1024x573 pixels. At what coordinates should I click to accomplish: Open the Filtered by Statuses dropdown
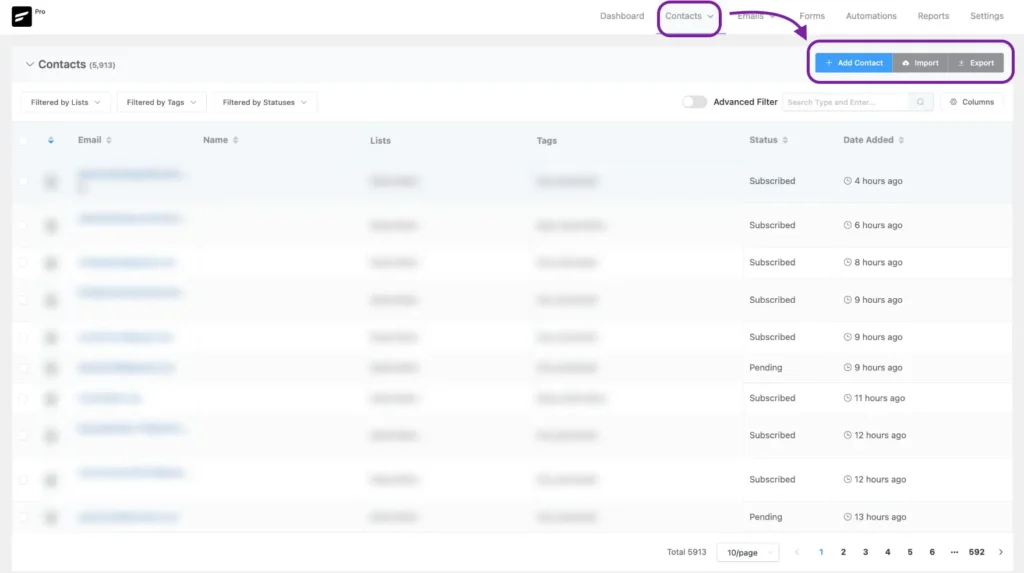pos(264,102)
